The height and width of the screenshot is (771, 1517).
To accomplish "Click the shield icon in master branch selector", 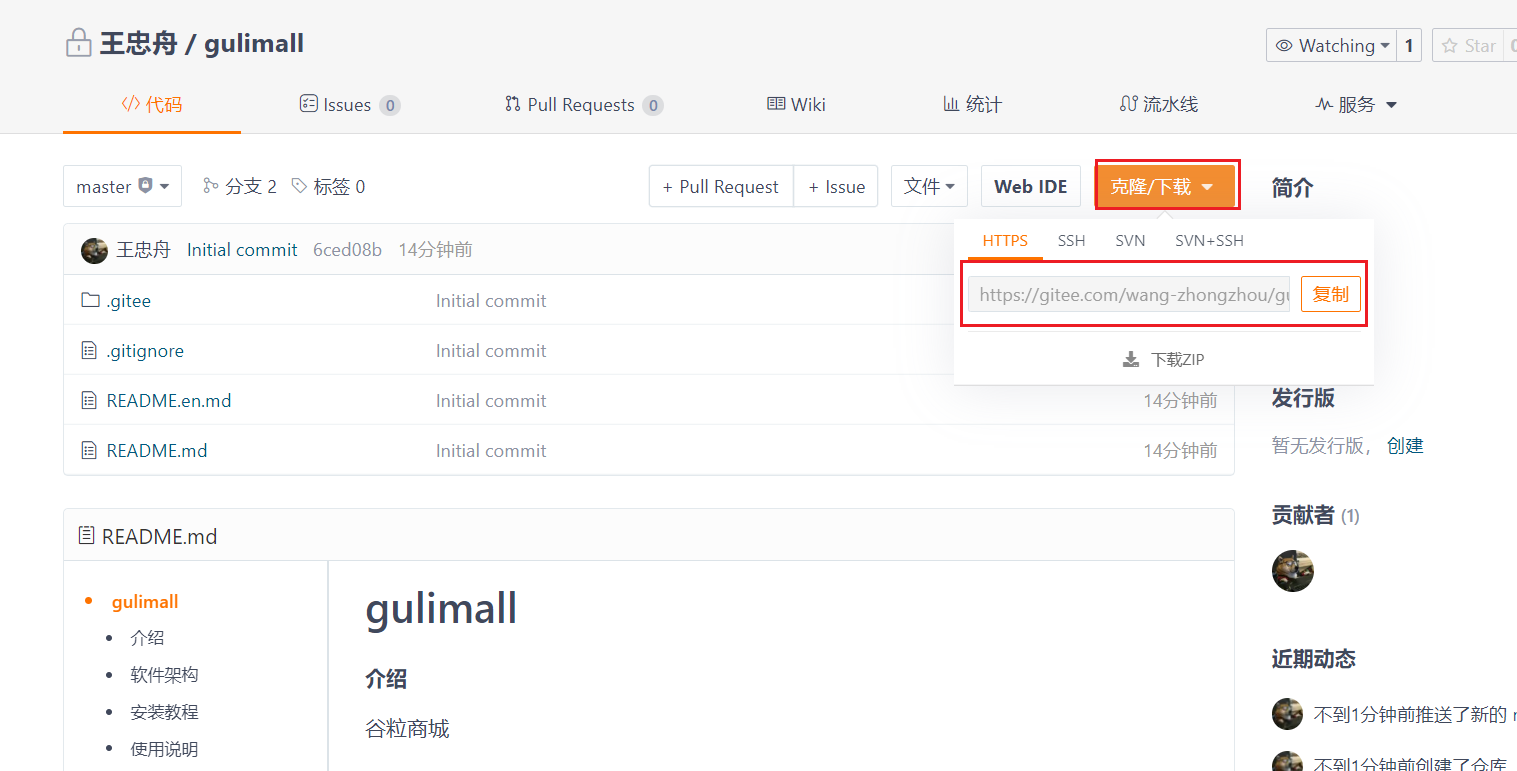I will click(x=145, y=186).
